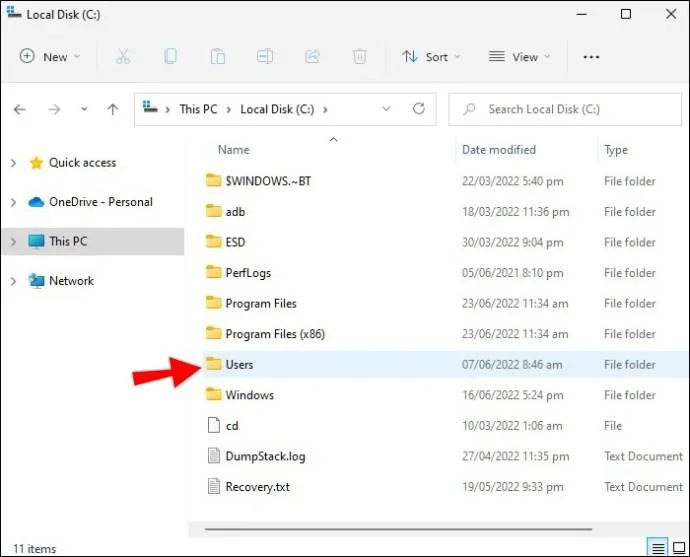Expand the Network tree node
Image resolution: width=690 pixels, height=557 pixels.
pyautogui.click(x=13, y=281)
